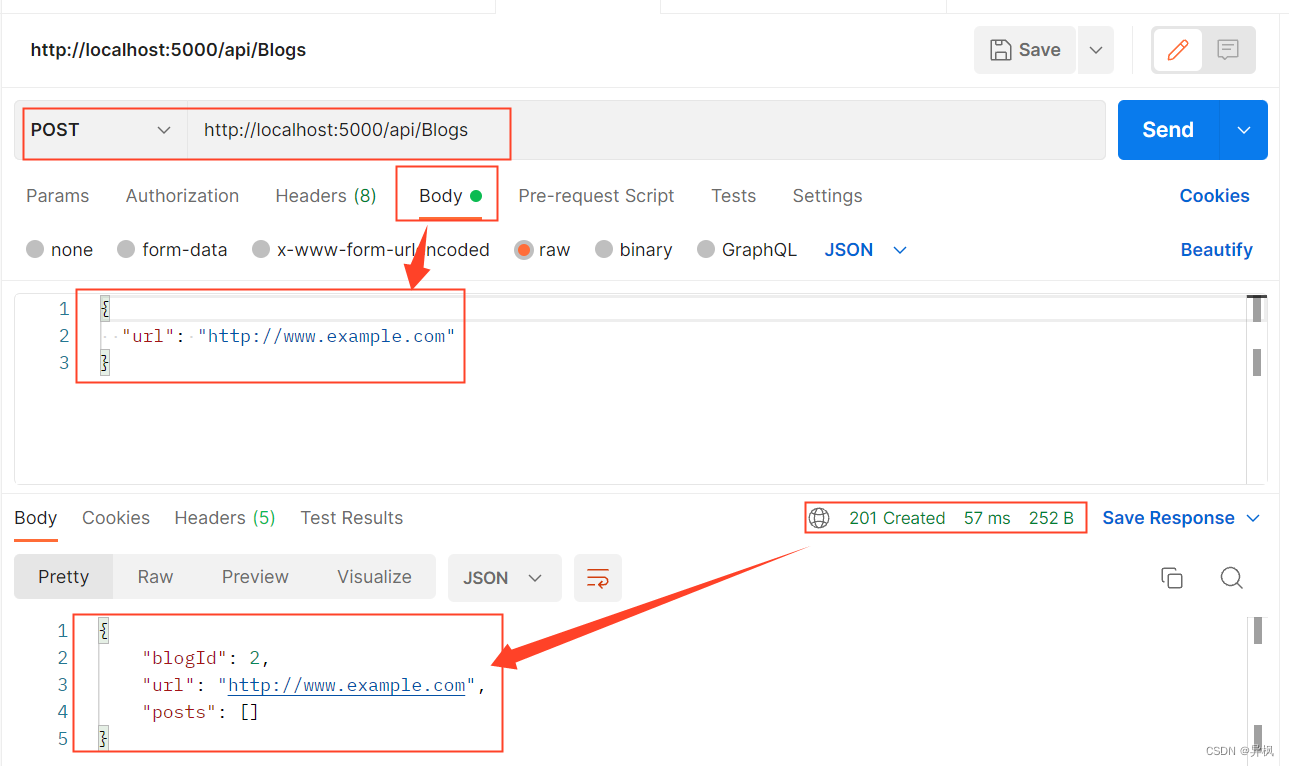Open the response JSON format dropdown
Screen dimensions: 1289x766
click(x=504, y=578)
